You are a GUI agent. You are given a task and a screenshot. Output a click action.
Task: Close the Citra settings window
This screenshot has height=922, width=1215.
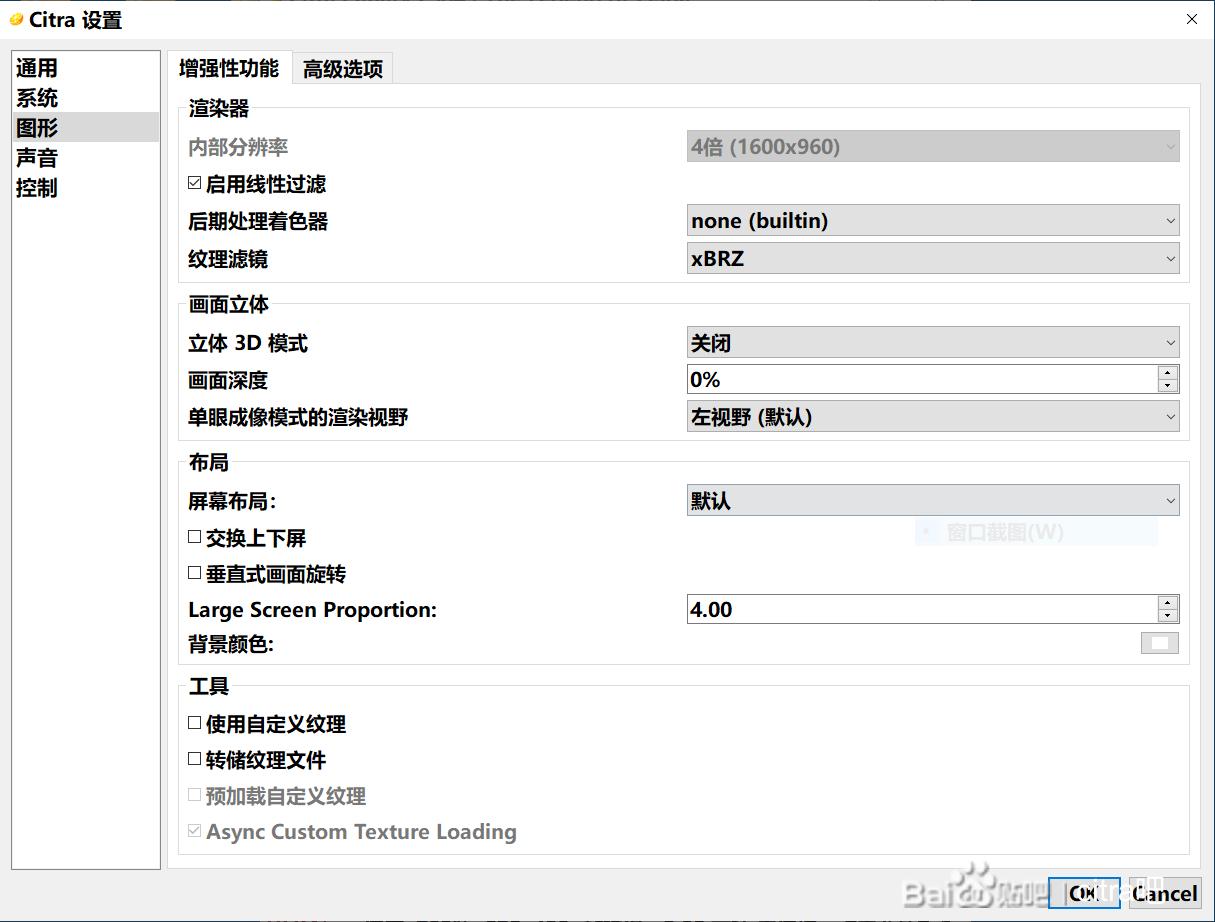coord(1191,19)
